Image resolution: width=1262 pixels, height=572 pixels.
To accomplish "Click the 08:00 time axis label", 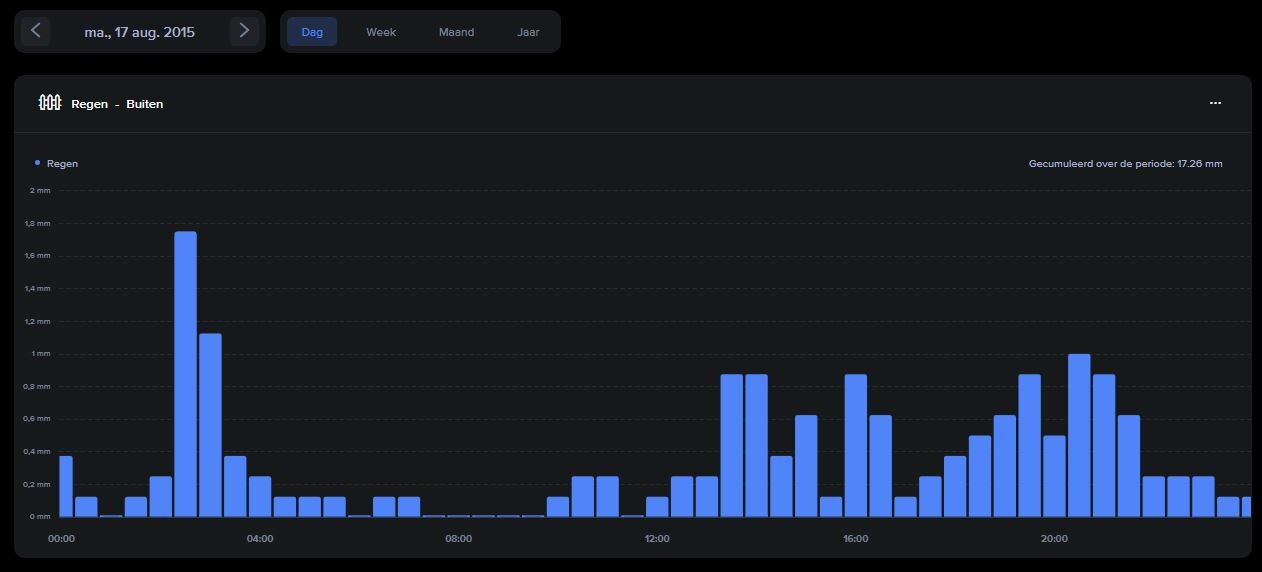I will pyautogui.click(x=459, y=539).
